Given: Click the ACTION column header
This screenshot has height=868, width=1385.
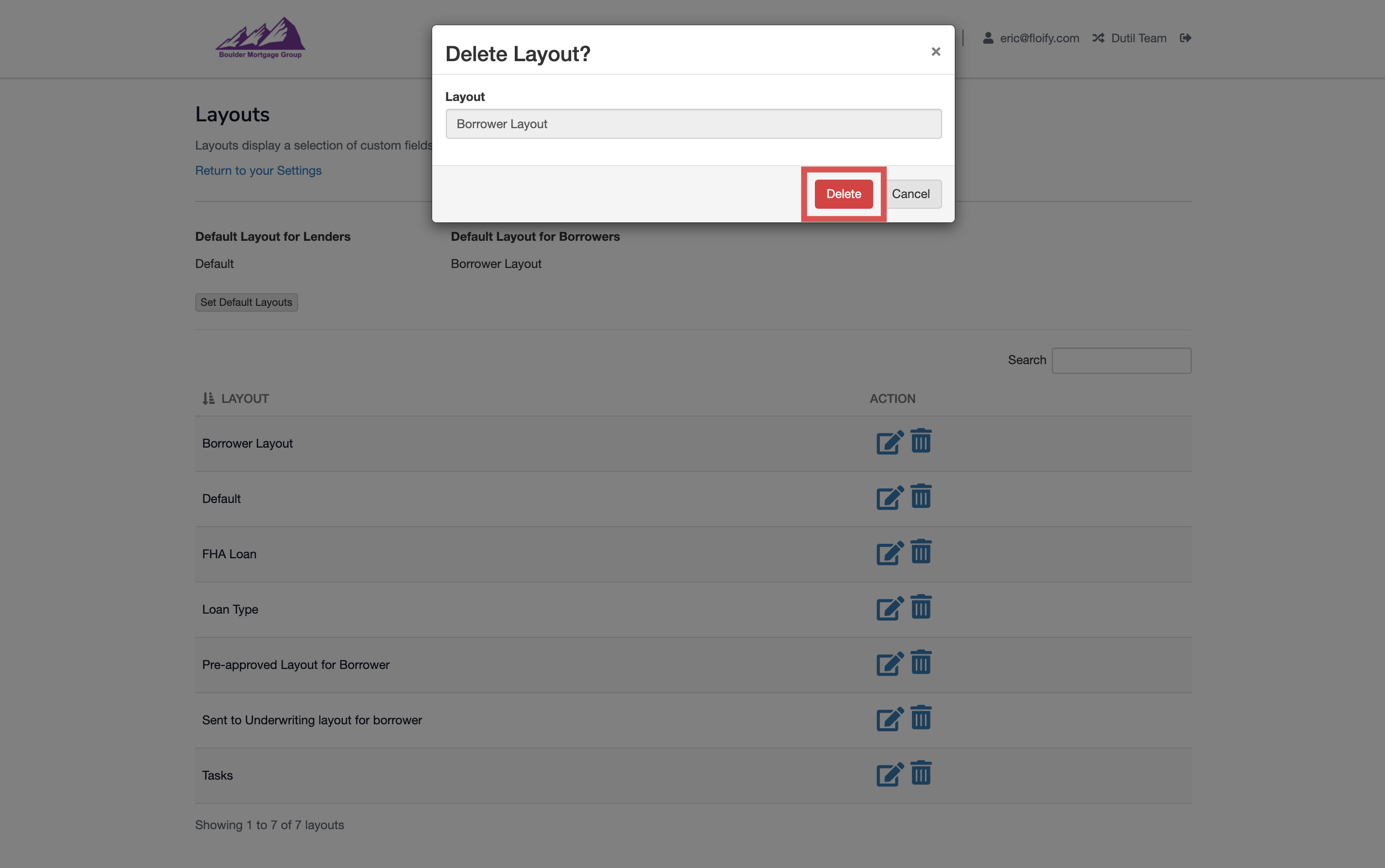Looking at the screenshot, I should 892,399.
